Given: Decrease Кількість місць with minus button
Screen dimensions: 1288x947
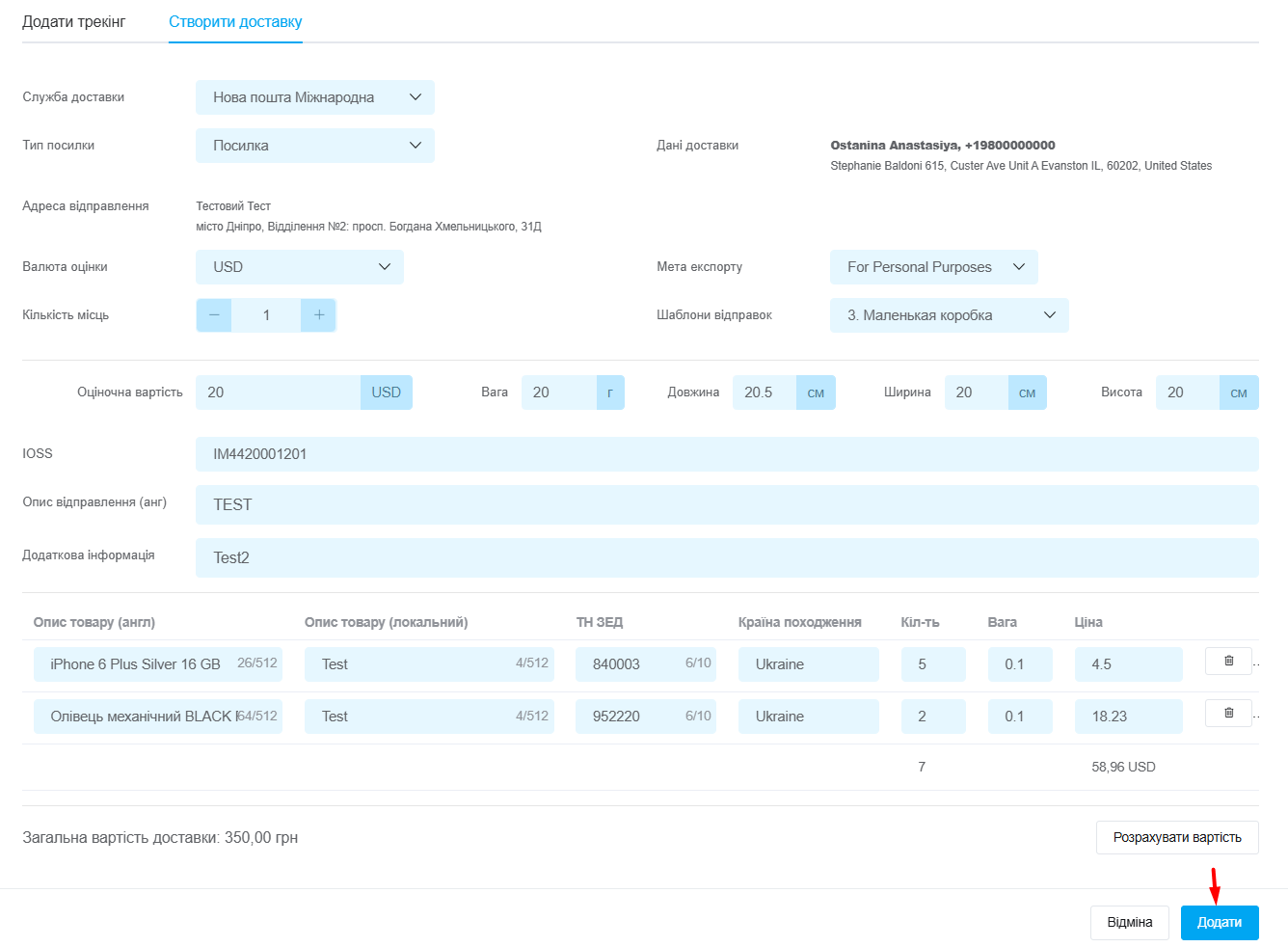Looking at the screenshot, I should 214,315.
